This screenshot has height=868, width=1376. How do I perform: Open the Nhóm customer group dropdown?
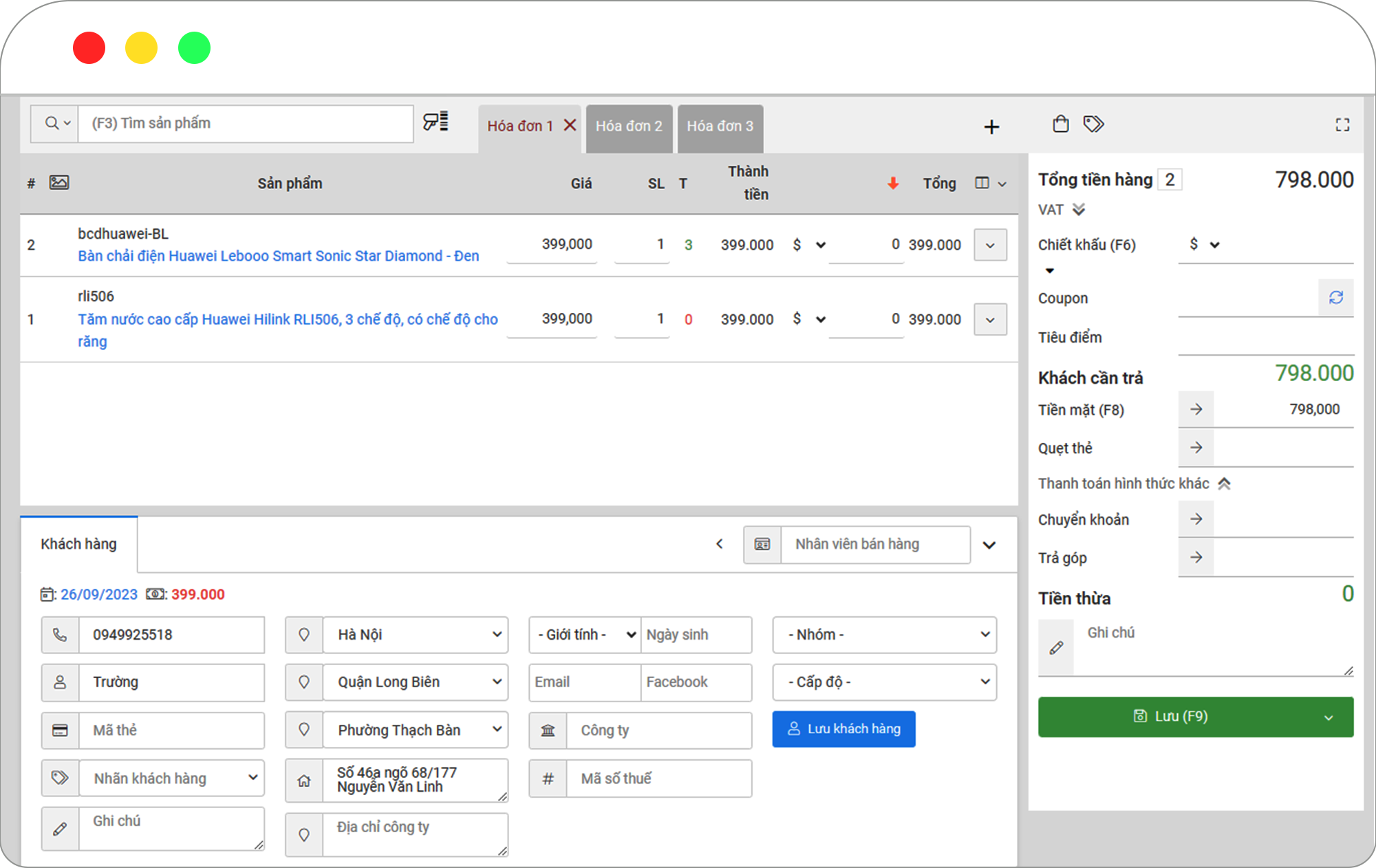pos(885,634)
